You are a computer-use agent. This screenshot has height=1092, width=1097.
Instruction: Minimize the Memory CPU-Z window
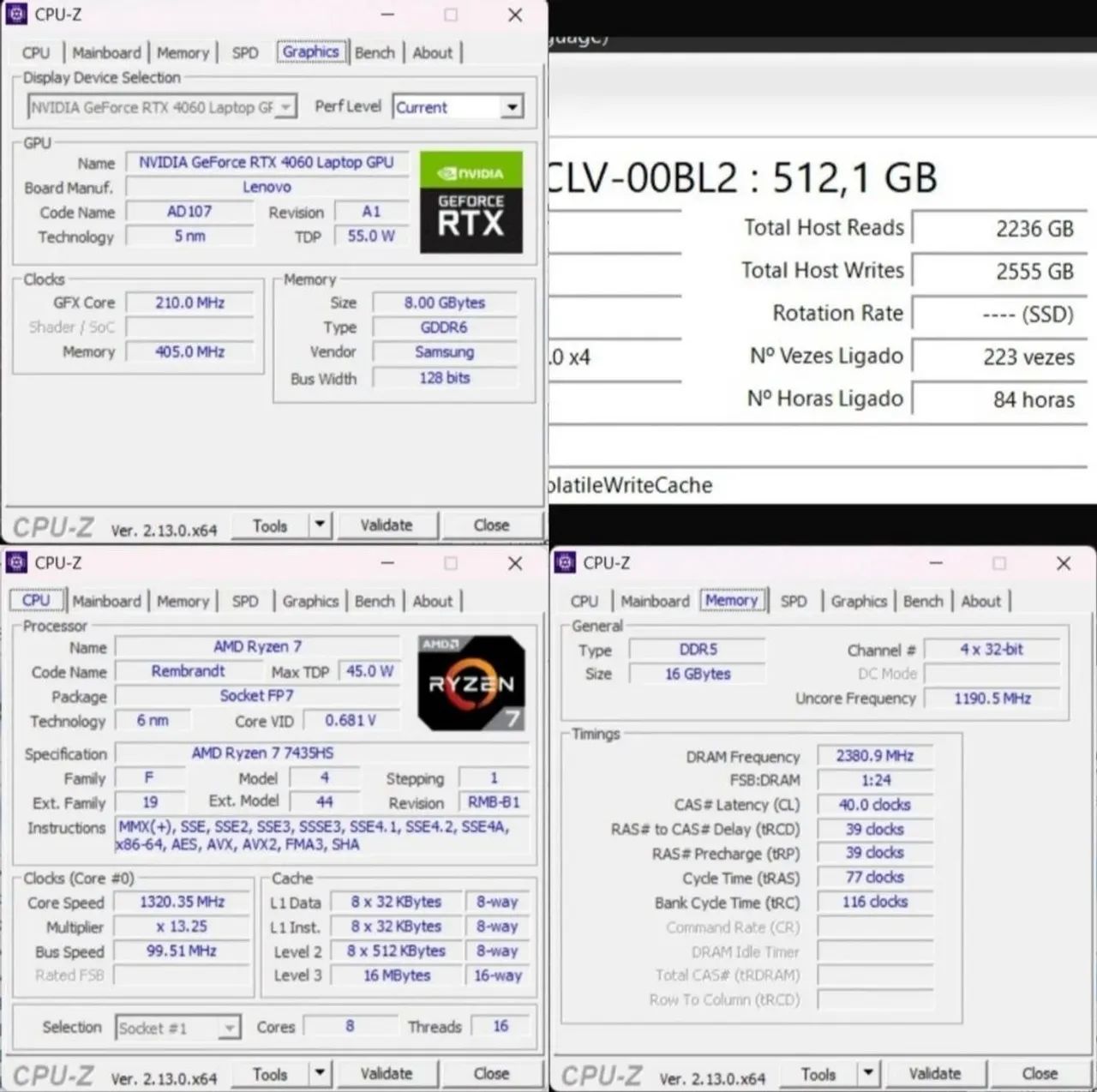[936, 563]
